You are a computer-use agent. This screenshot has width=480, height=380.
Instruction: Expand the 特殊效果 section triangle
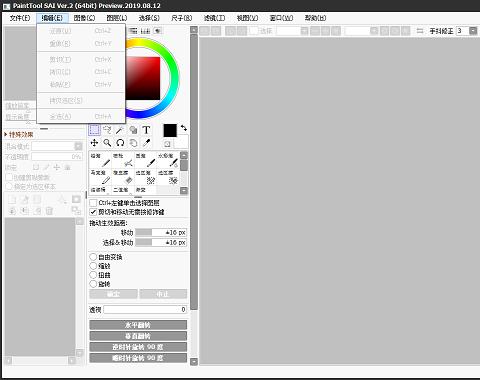coord(6,134)
